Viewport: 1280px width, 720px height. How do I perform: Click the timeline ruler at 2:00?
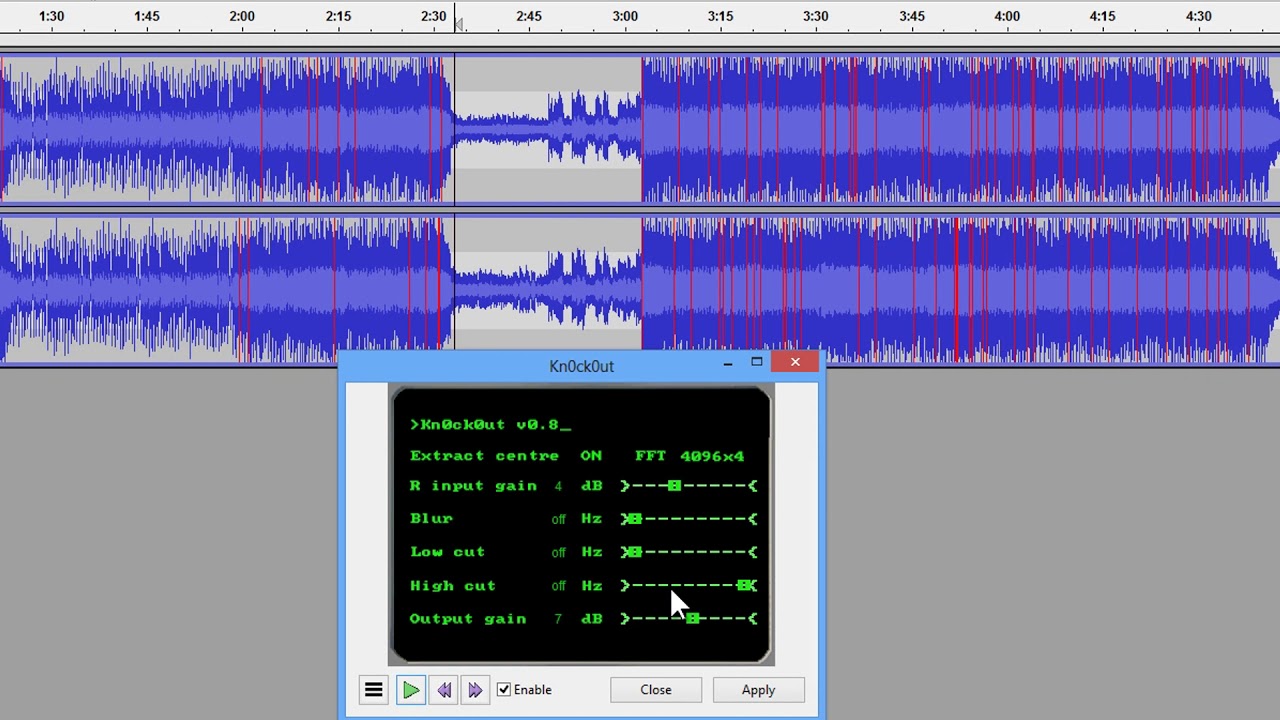point(242,16)
